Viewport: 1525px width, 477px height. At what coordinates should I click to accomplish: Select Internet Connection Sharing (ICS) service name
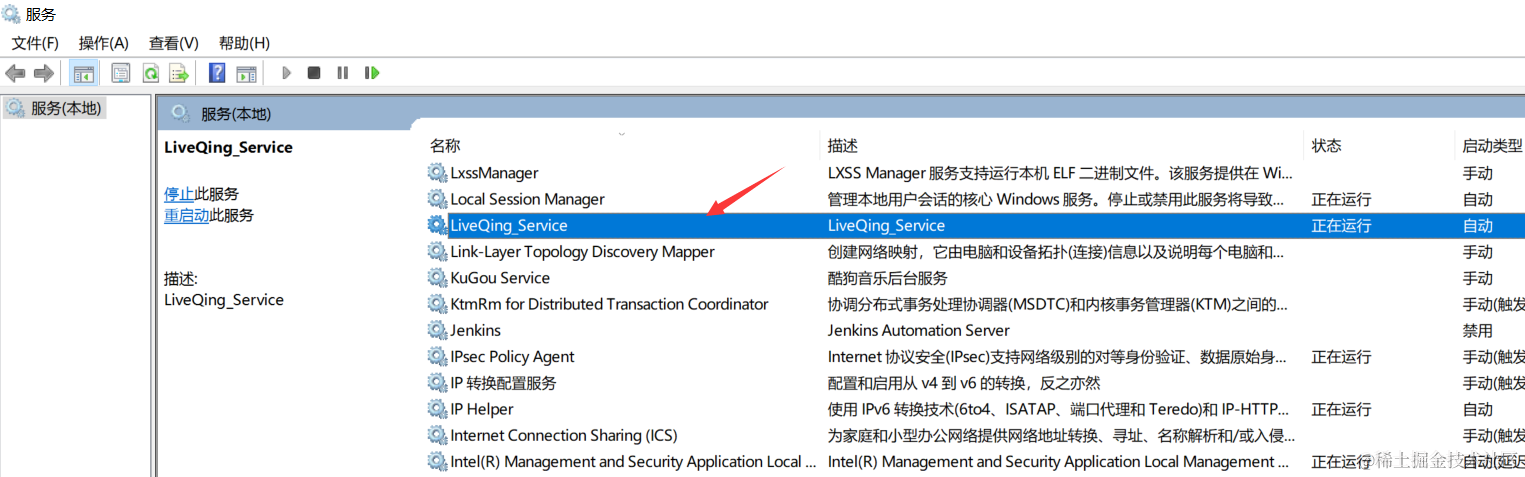tap(563, 435)
